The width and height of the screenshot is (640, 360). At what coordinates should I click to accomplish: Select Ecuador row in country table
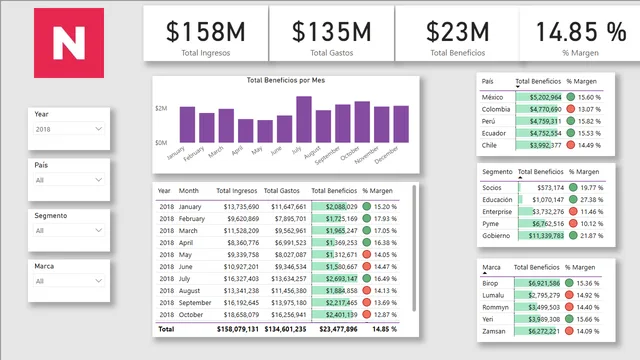(541, 133)
